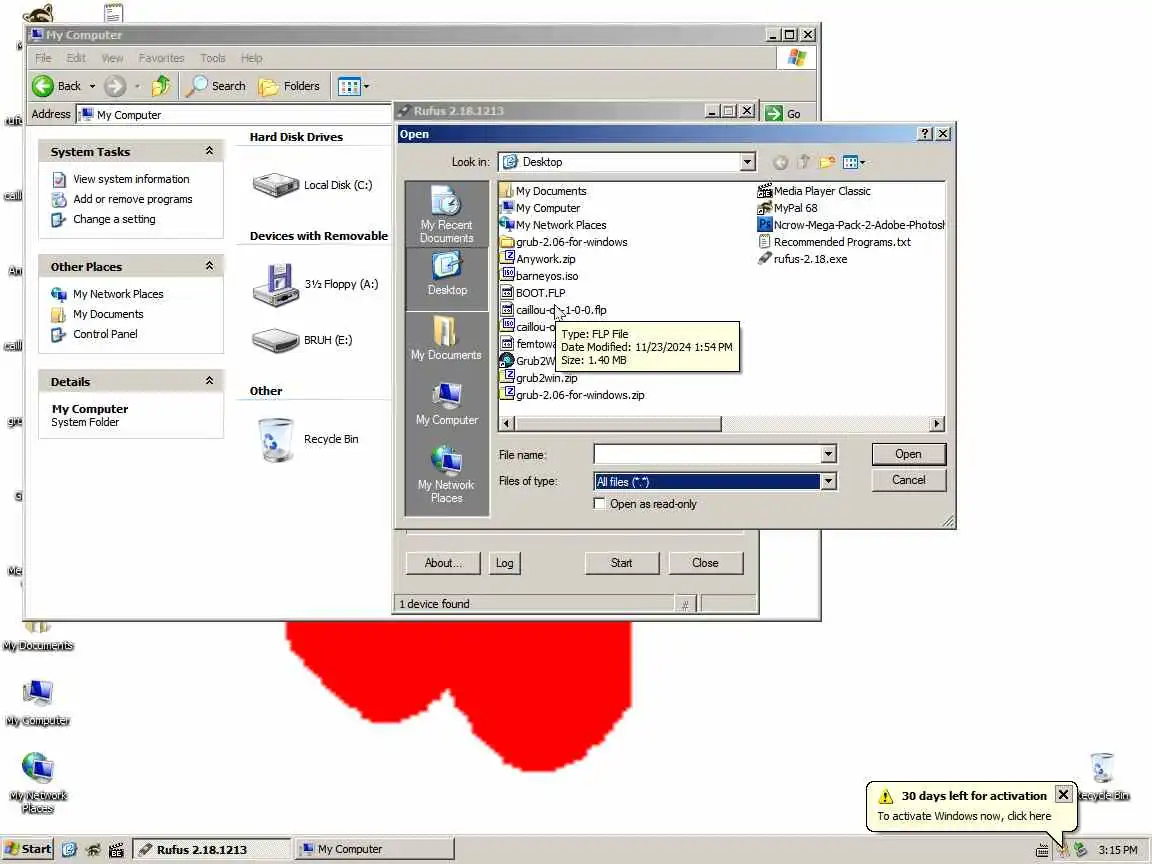Select Media Player Classic shortcut

[x=814, y=191]
